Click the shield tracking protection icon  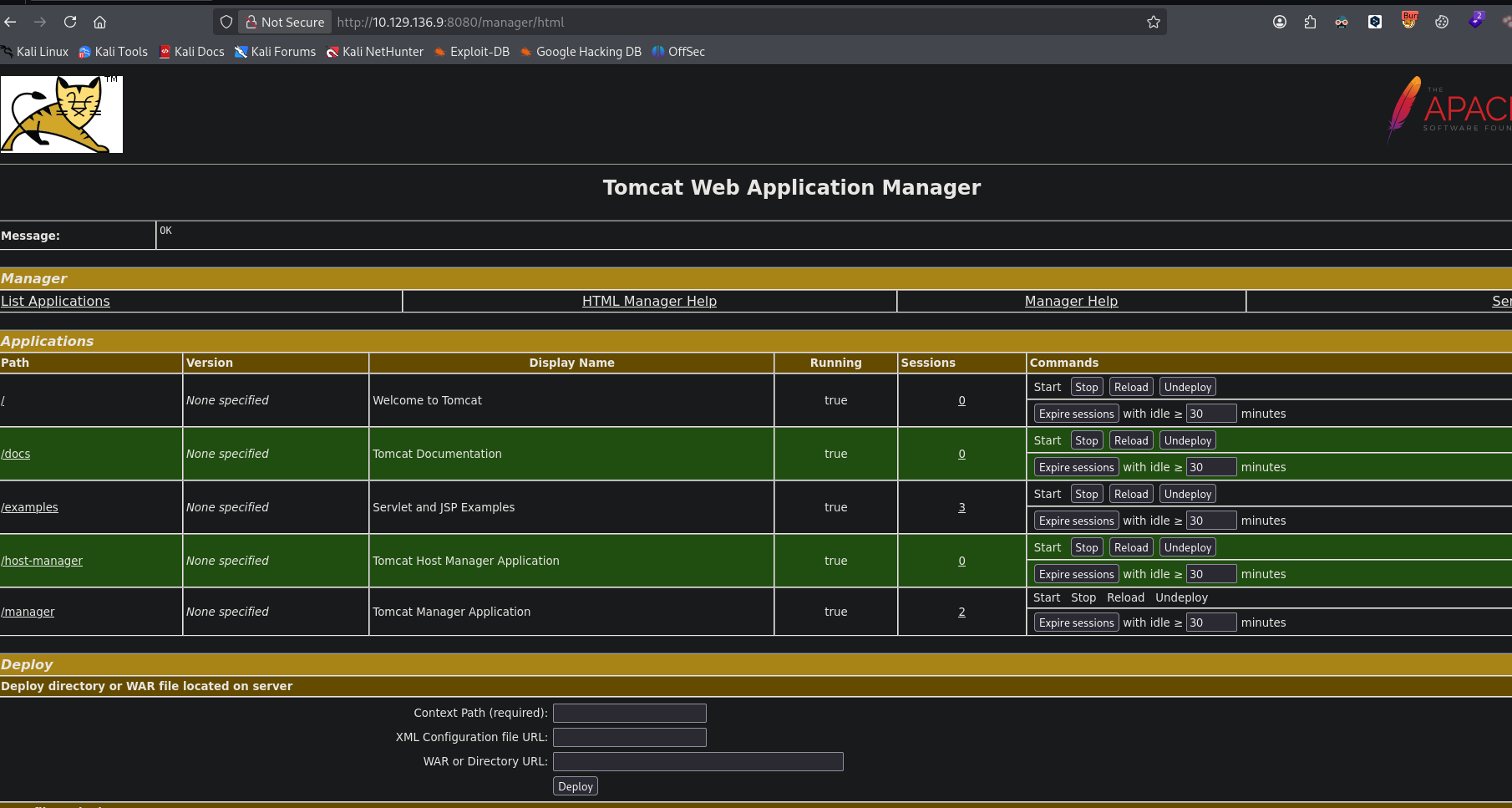pos(226,22)
